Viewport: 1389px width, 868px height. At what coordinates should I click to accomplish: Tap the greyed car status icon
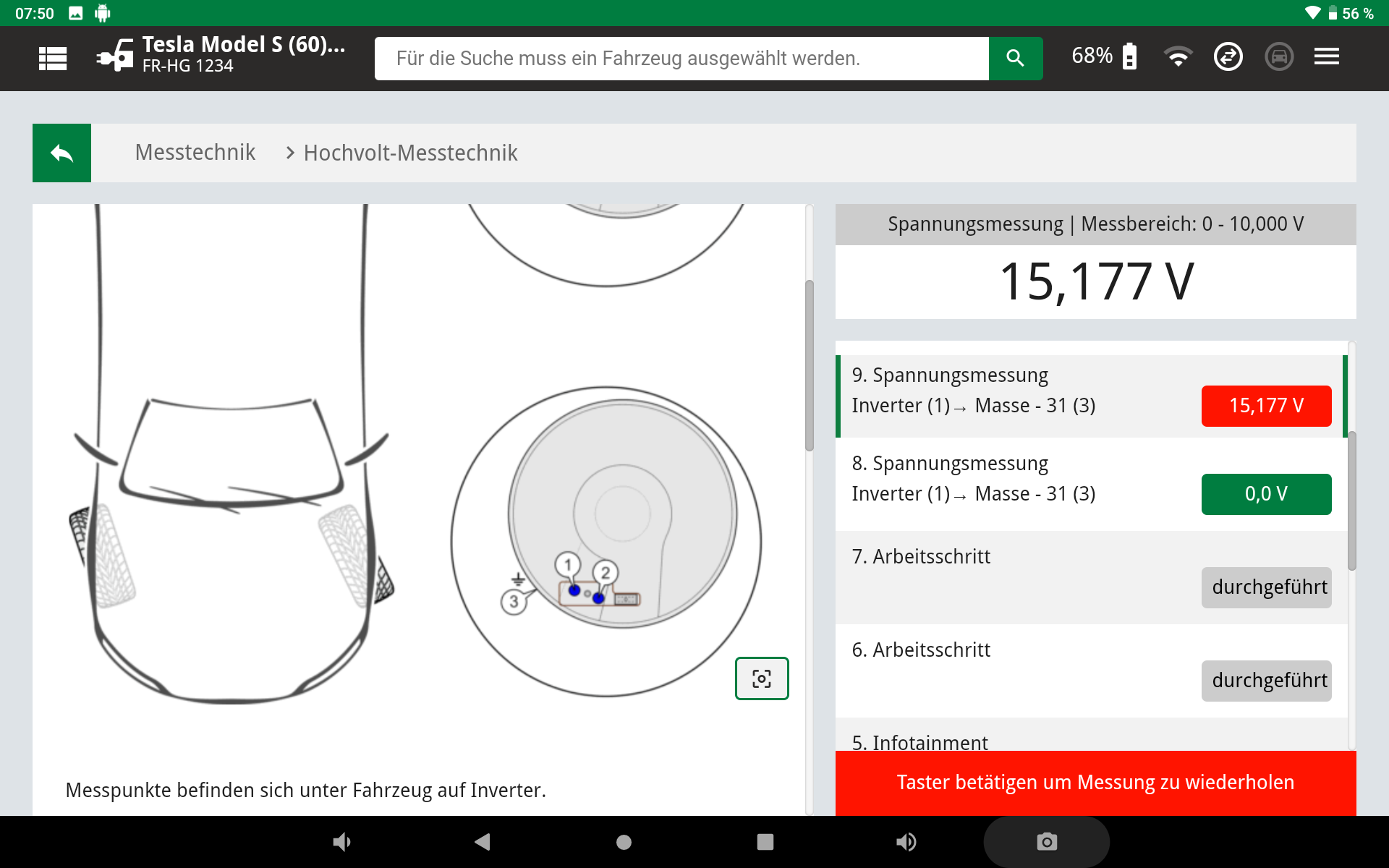click(1278, 56)
